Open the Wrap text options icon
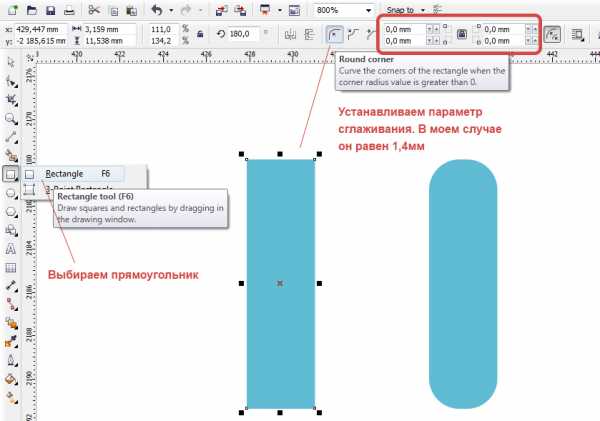 click(577, 34)
